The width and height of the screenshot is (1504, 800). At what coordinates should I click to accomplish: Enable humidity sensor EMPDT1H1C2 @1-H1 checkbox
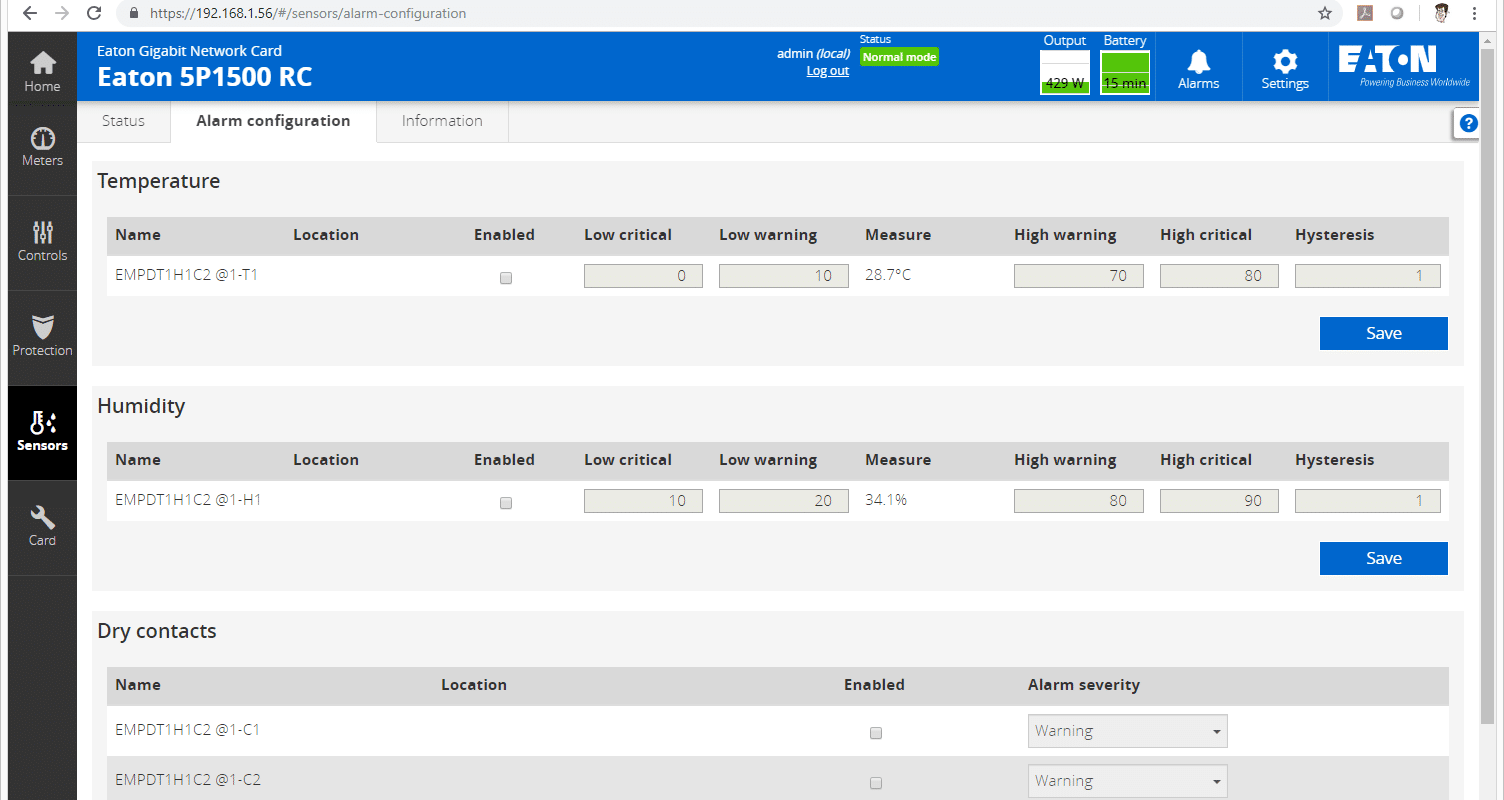[x=505, y=503]
